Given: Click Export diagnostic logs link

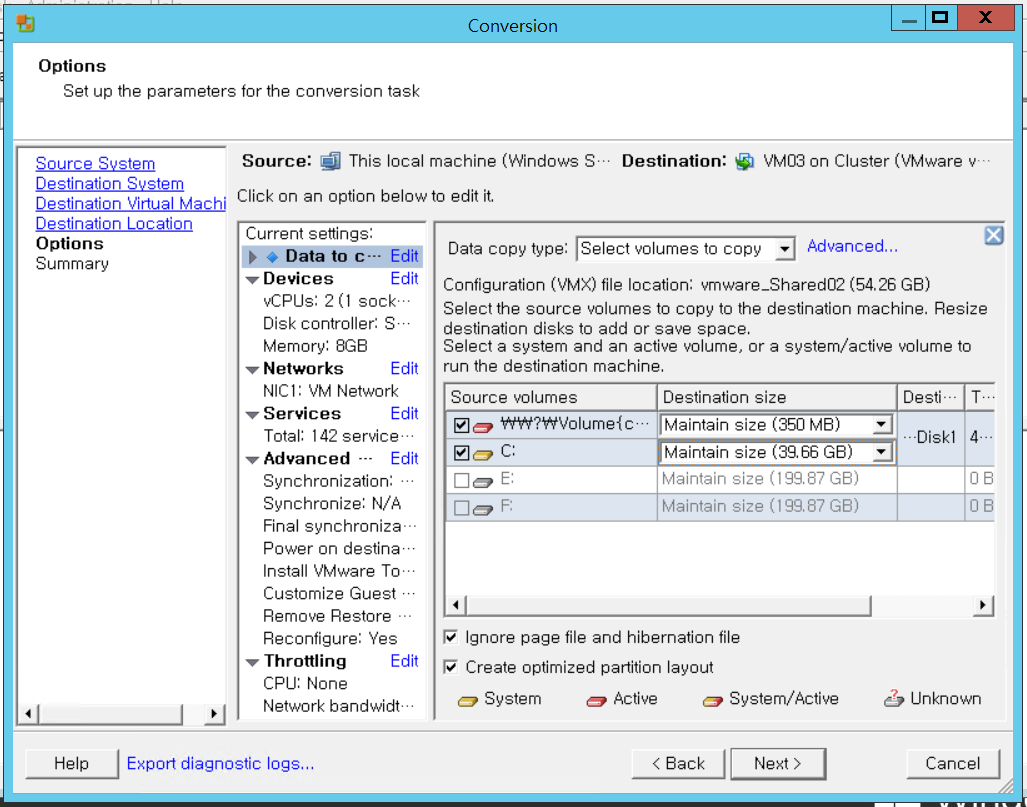Looking at the screenshot, I should click(x=220, y=763).
